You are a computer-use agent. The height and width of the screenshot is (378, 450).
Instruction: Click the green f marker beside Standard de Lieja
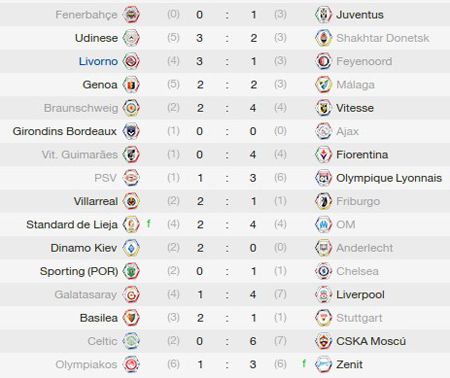coord(149,223)
